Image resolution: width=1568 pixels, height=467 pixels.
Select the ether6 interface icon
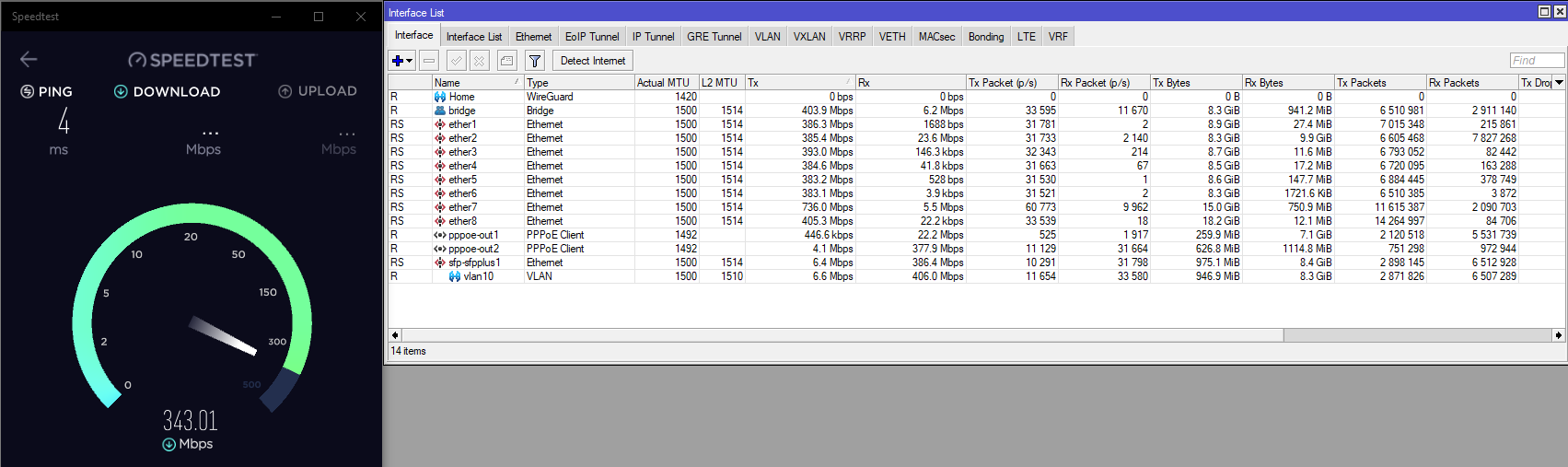click(x=440, y=193)
